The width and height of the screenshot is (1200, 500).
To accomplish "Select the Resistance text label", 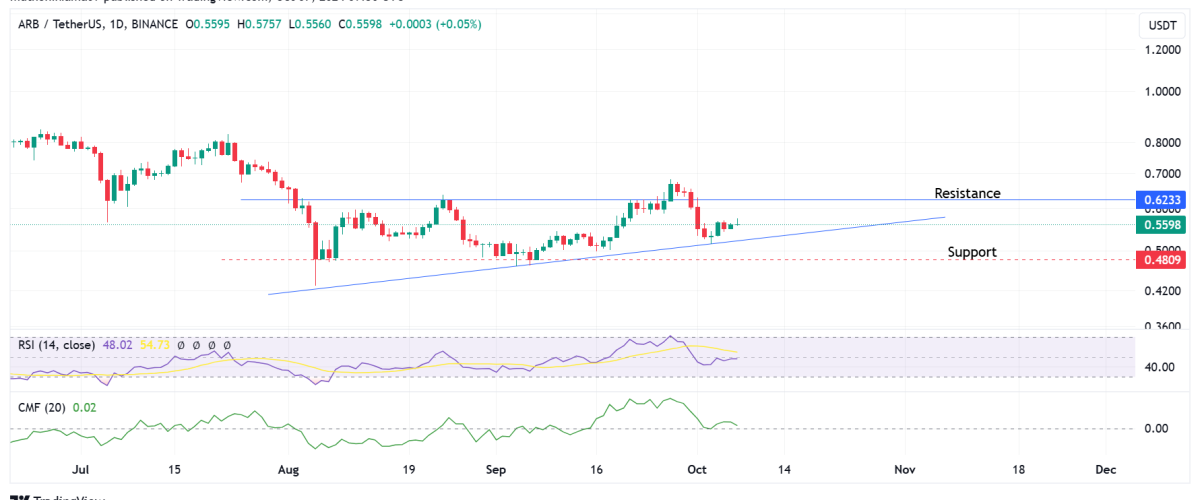I will click(967, 193).
